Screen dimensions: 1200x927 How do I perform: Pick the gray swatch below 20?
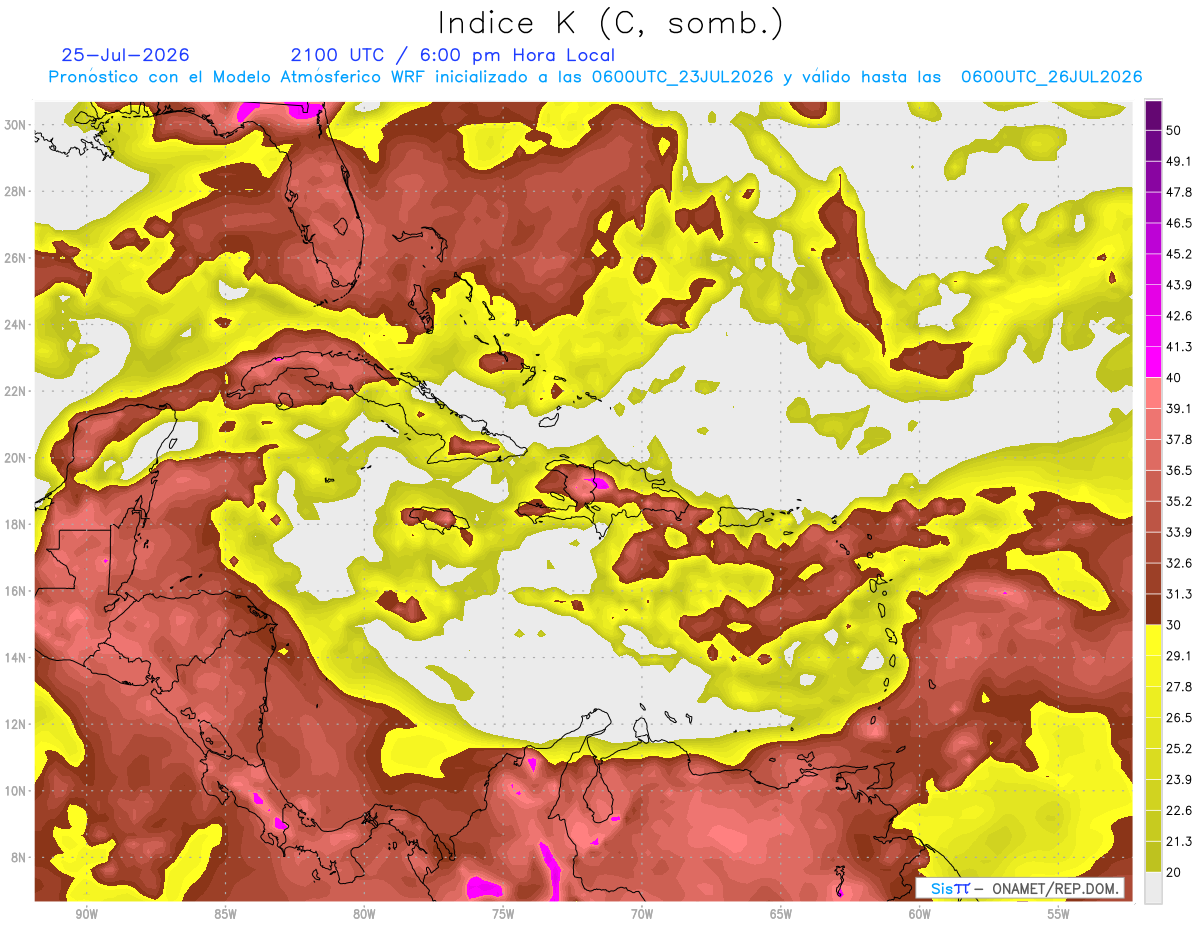tap(1153, 887)
